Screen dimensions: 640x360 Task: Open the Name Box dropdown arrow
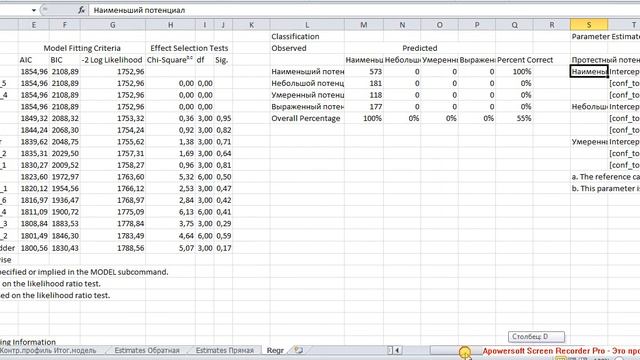pyautogui.click(x=33, y=10)
